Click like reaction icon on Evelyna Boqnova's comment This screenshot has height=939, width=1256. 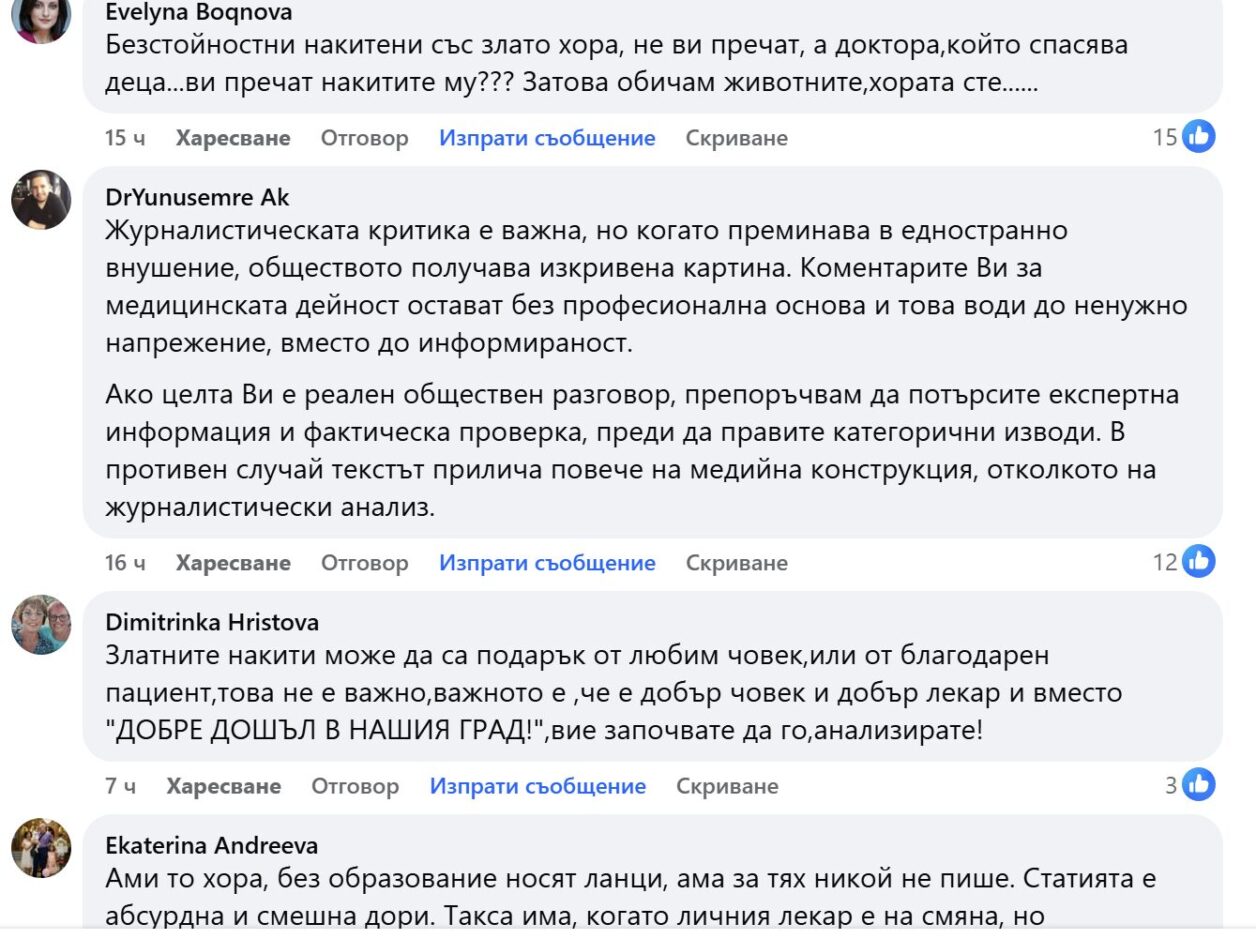pos(1199,137)
